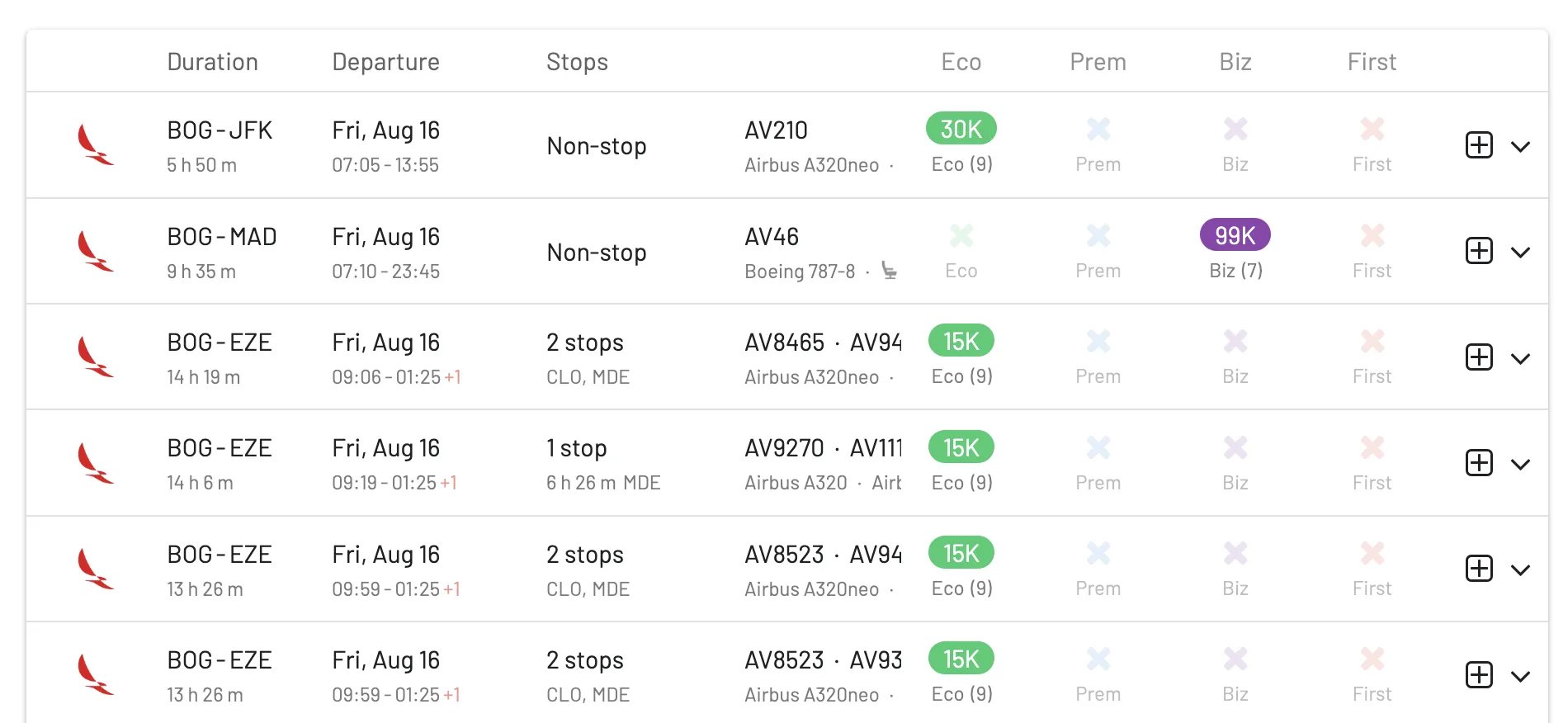Image resolution: width=1568 pixels, height=723 pixels.
Task: Click the plus icon on AV210 row
Action: pos(1479,145)
